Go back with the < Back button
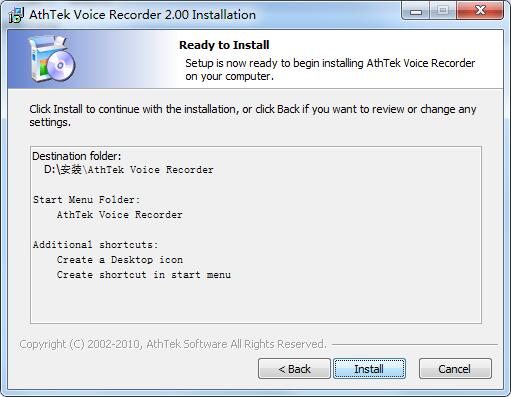This screenshot has width=511, height=397. (294, 369)
